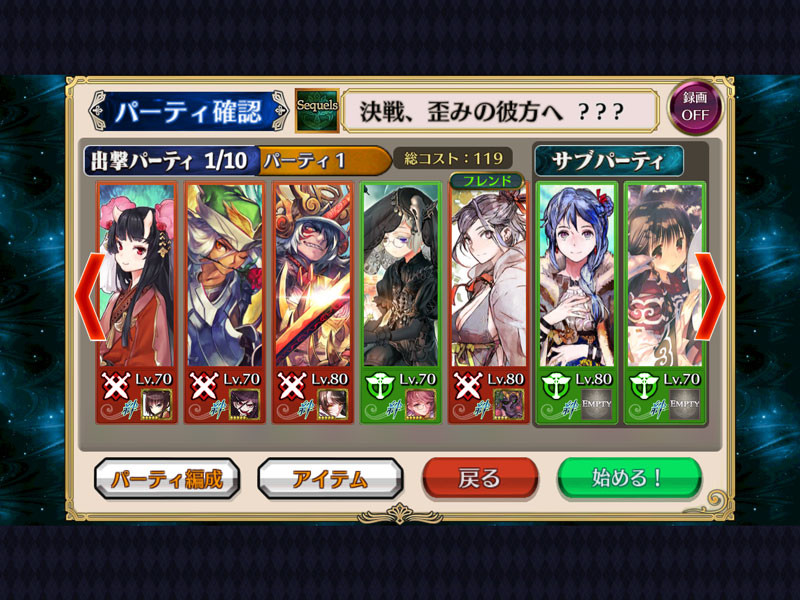Open the アイテム items button

coord(330,478)
